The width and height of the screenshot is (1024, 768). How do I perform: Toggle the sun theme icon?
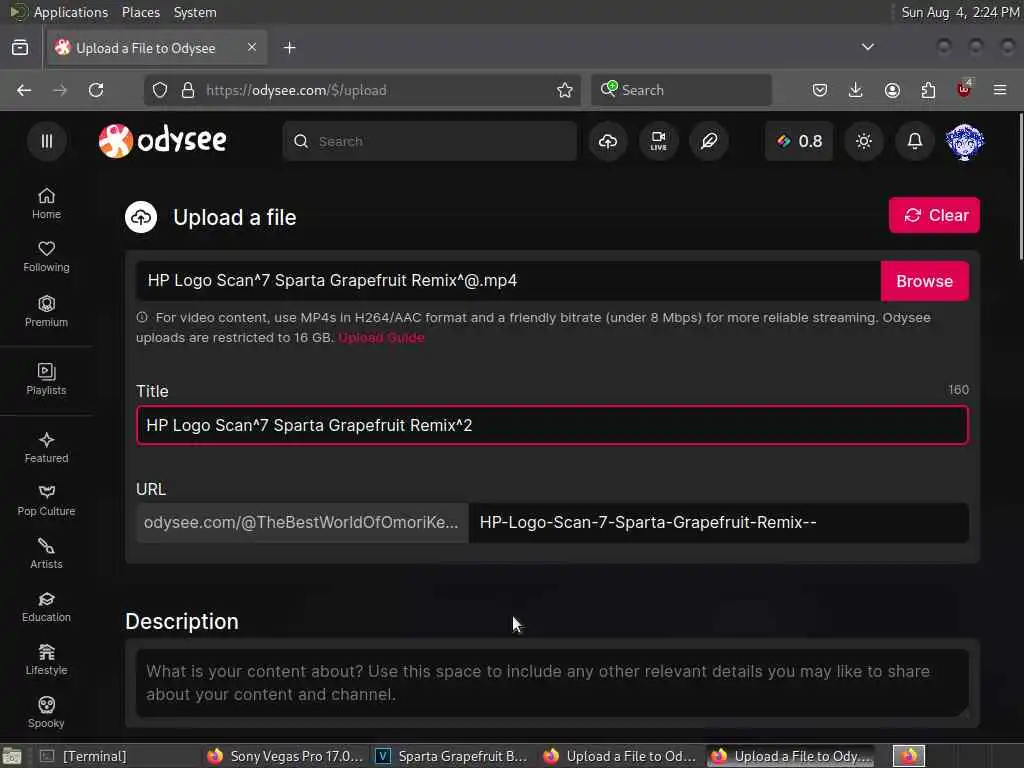click(863, 141)
